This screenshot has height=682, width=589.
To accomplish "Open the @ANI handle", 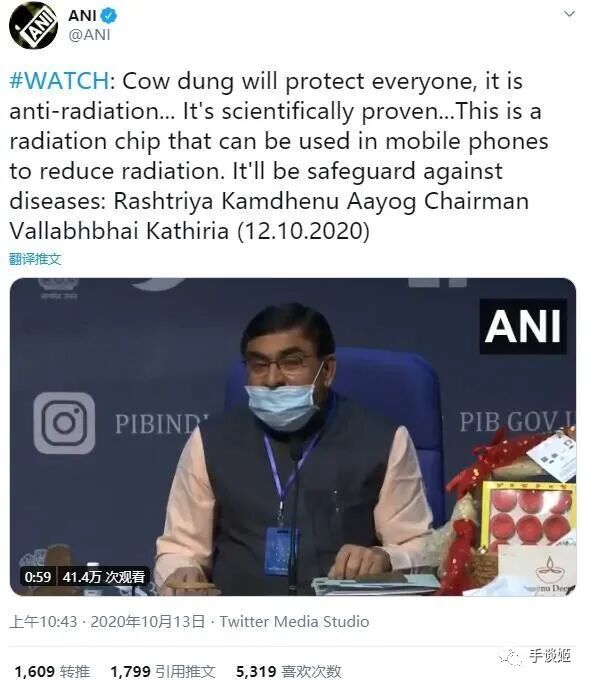I will [x=90, y=35].
